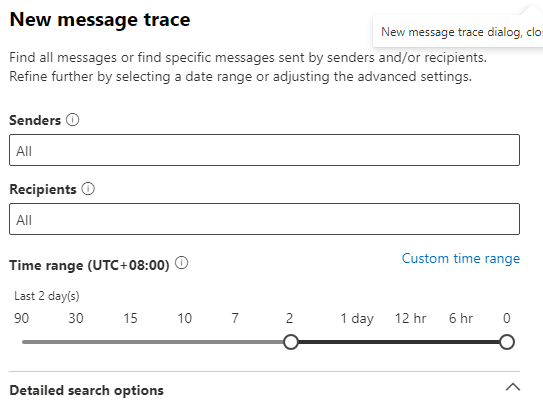543x401 pixels.
Task: Choose the 7 days tick label
Action: 235,318
